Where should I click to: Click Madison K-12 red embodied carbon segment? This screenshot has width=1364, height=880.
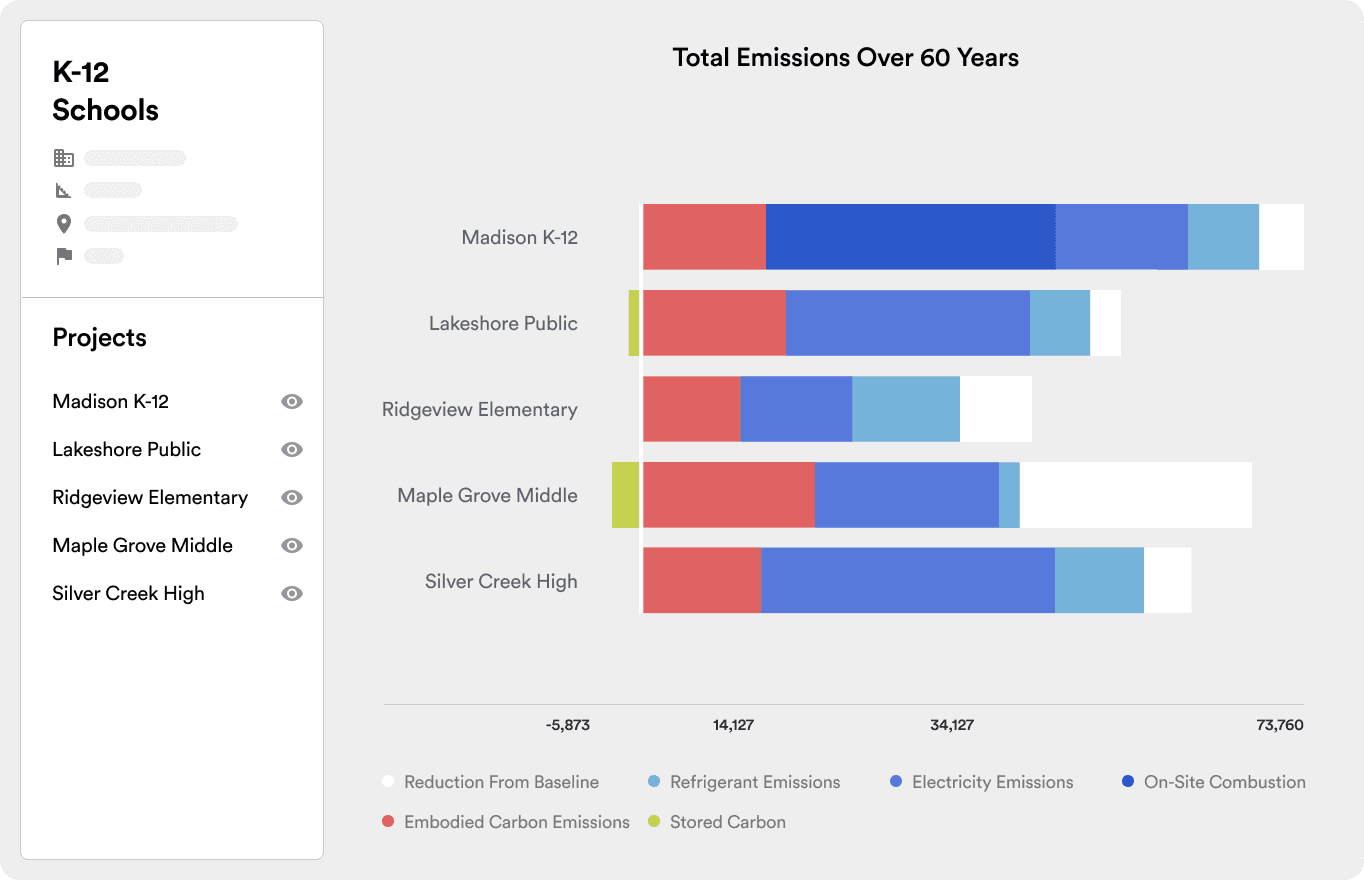(x=704, y=237)
